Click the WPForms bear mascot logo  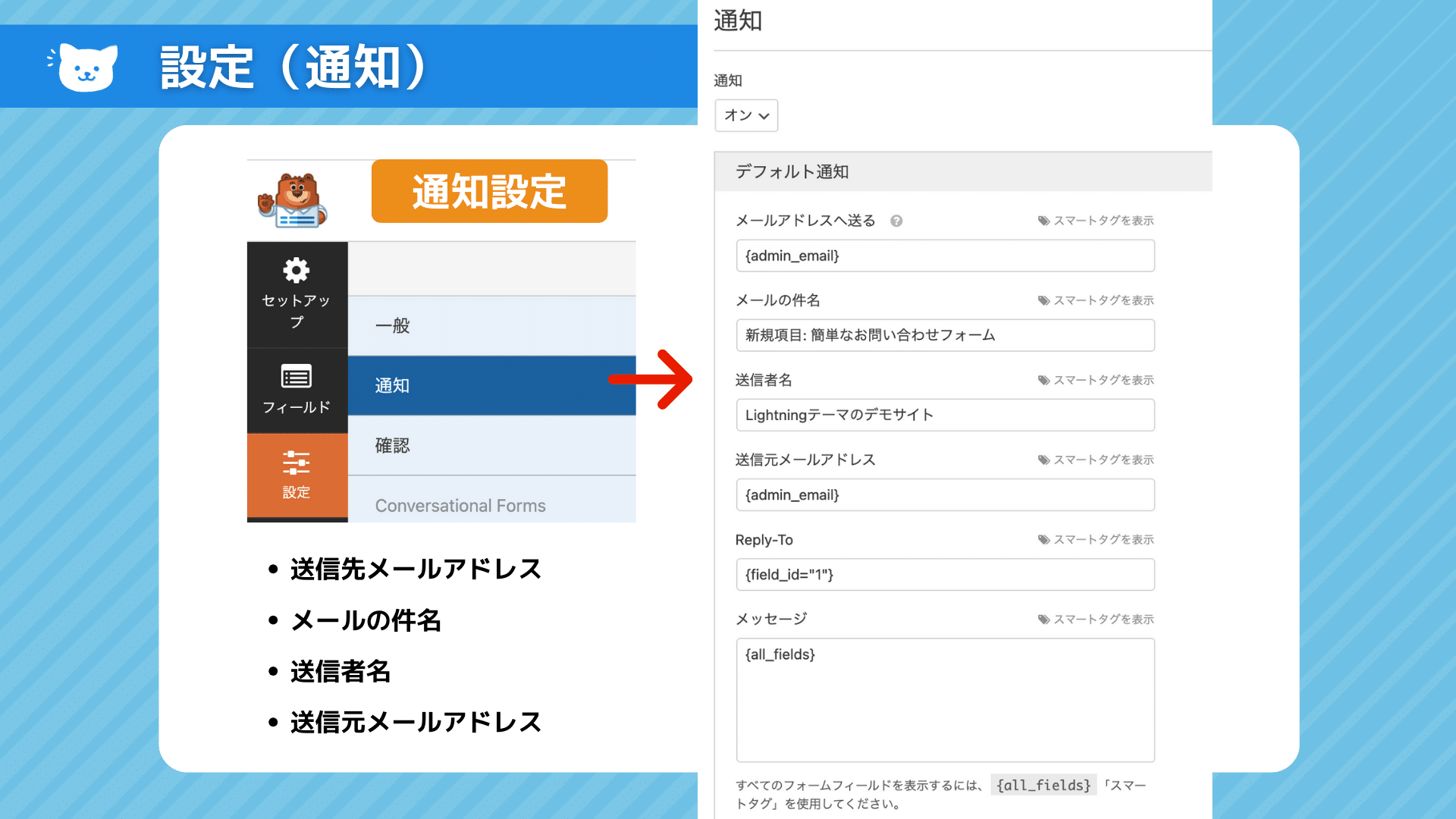[x=293, y=201]
